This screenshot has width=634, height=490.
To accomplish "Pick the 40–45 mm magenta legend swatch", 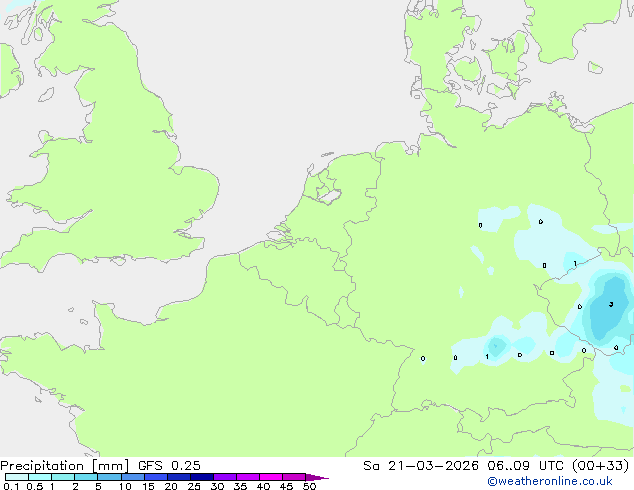I will [271, 477].
